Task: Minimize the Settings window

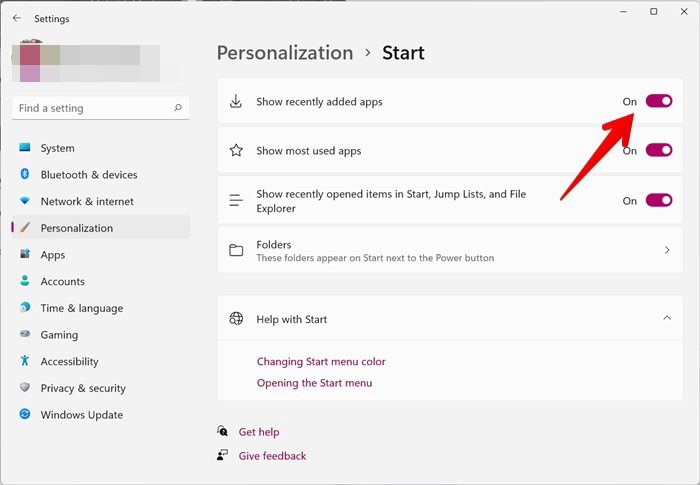Action: [x=623, y=12]
